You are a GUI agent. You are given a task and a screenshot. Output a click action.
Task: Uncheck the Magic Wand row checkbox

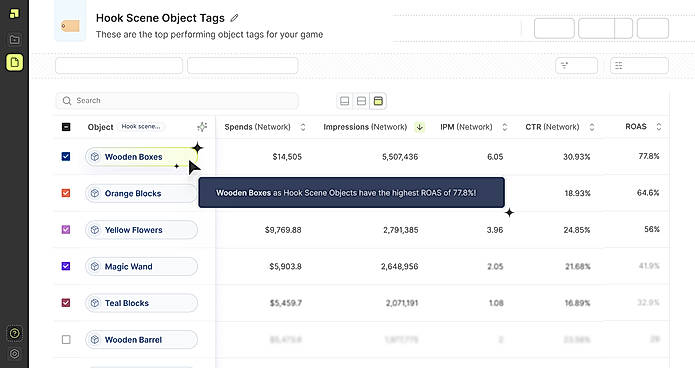point(66,266)
